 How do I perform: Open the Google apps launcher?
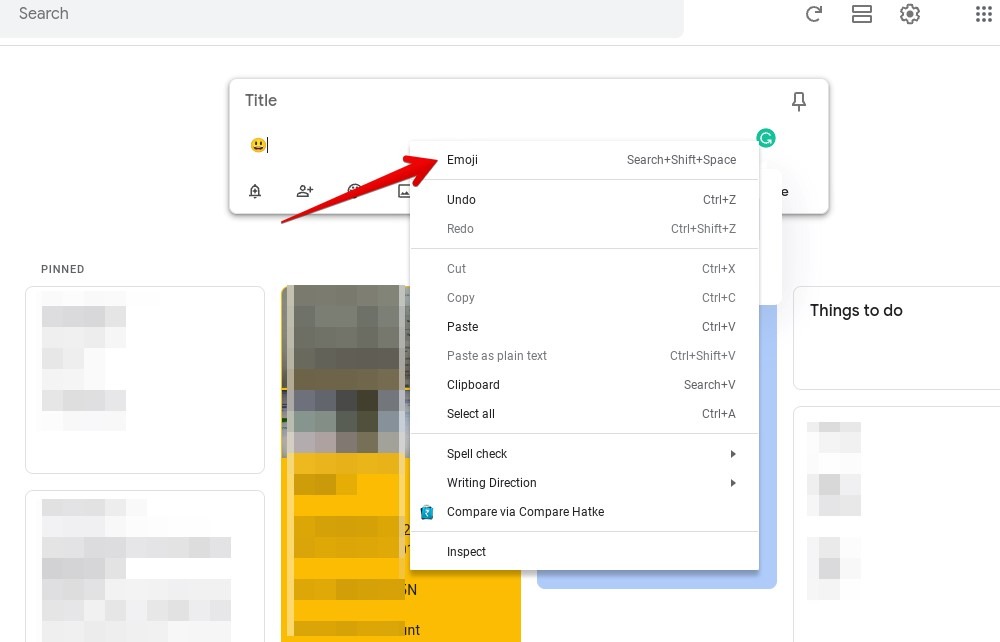[984, 14]
